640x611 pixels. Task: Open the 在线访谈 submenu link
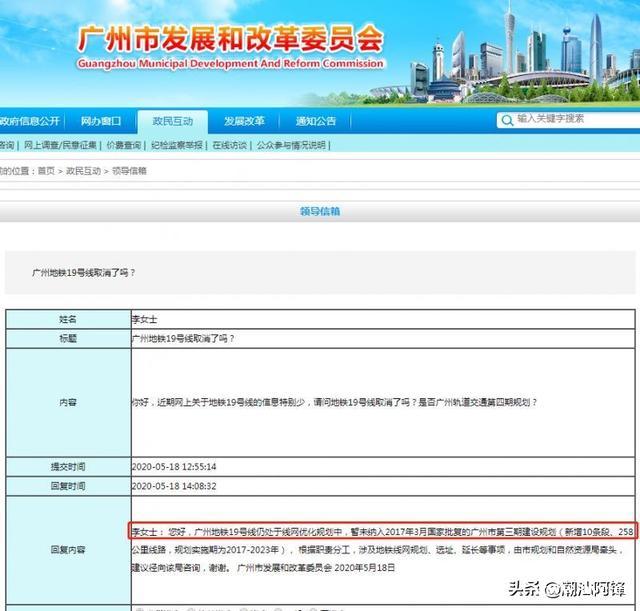pyautogui.click(x=229, y=145)
